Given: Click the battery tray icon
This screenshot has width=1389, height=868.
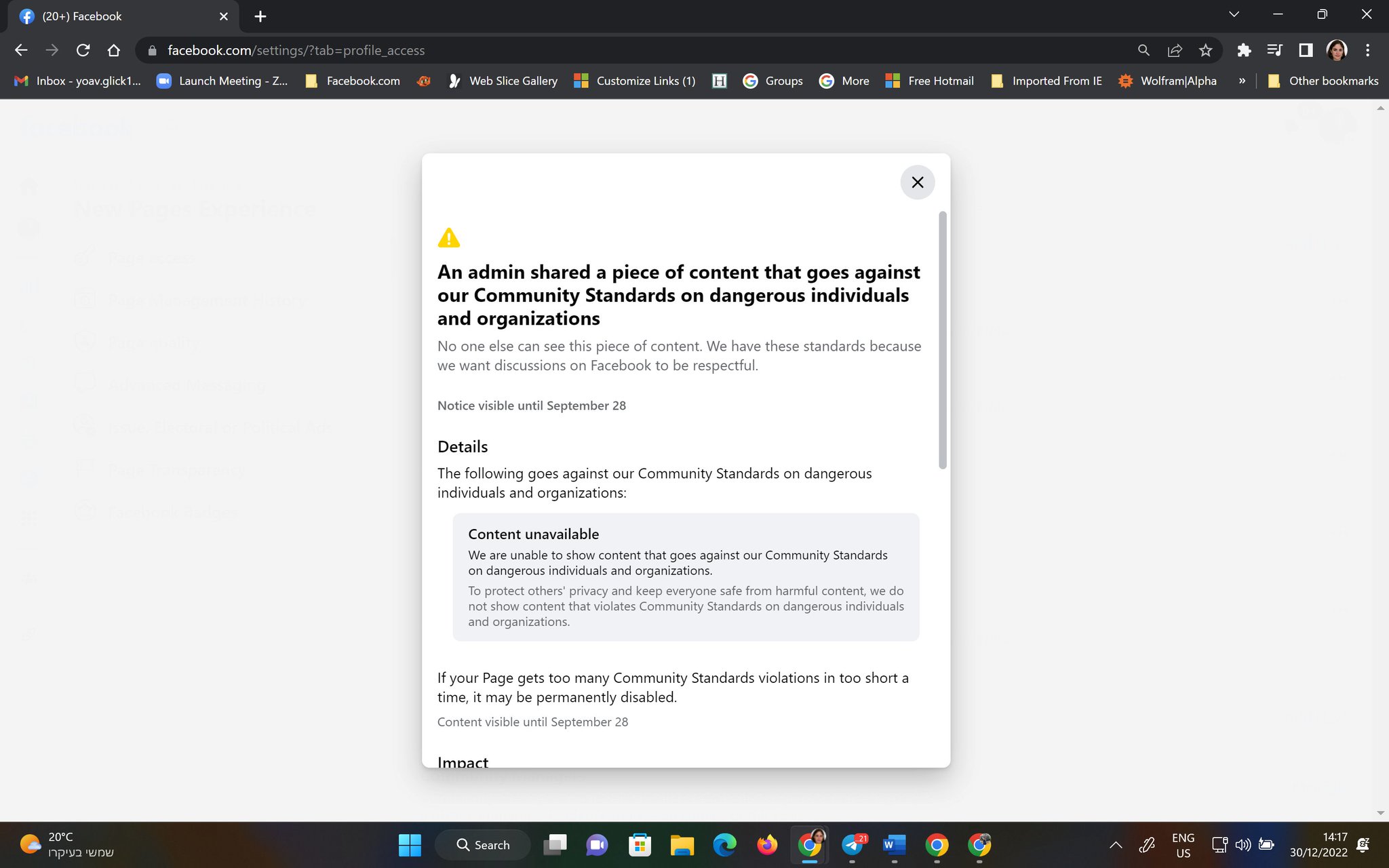Looking at the screenshot, I should tap(1266, 845).
